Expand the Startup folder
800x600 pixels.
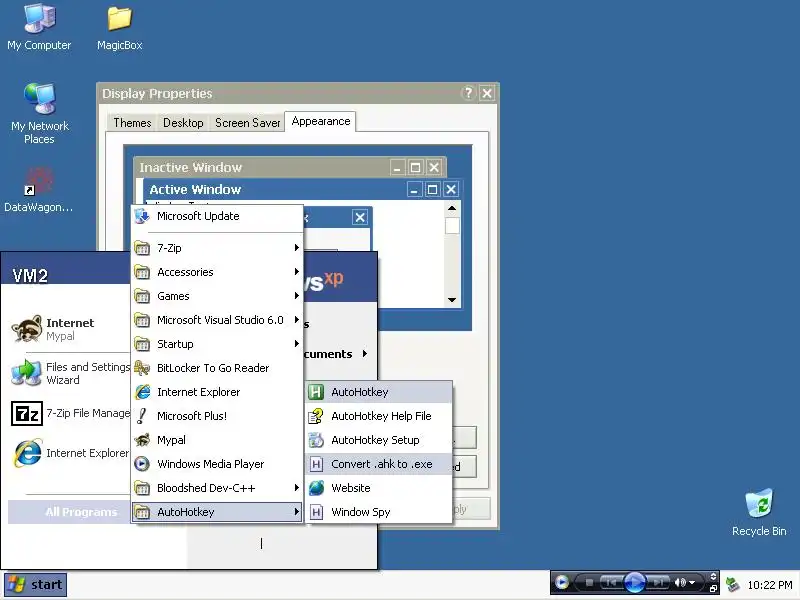tap(217, 344)
